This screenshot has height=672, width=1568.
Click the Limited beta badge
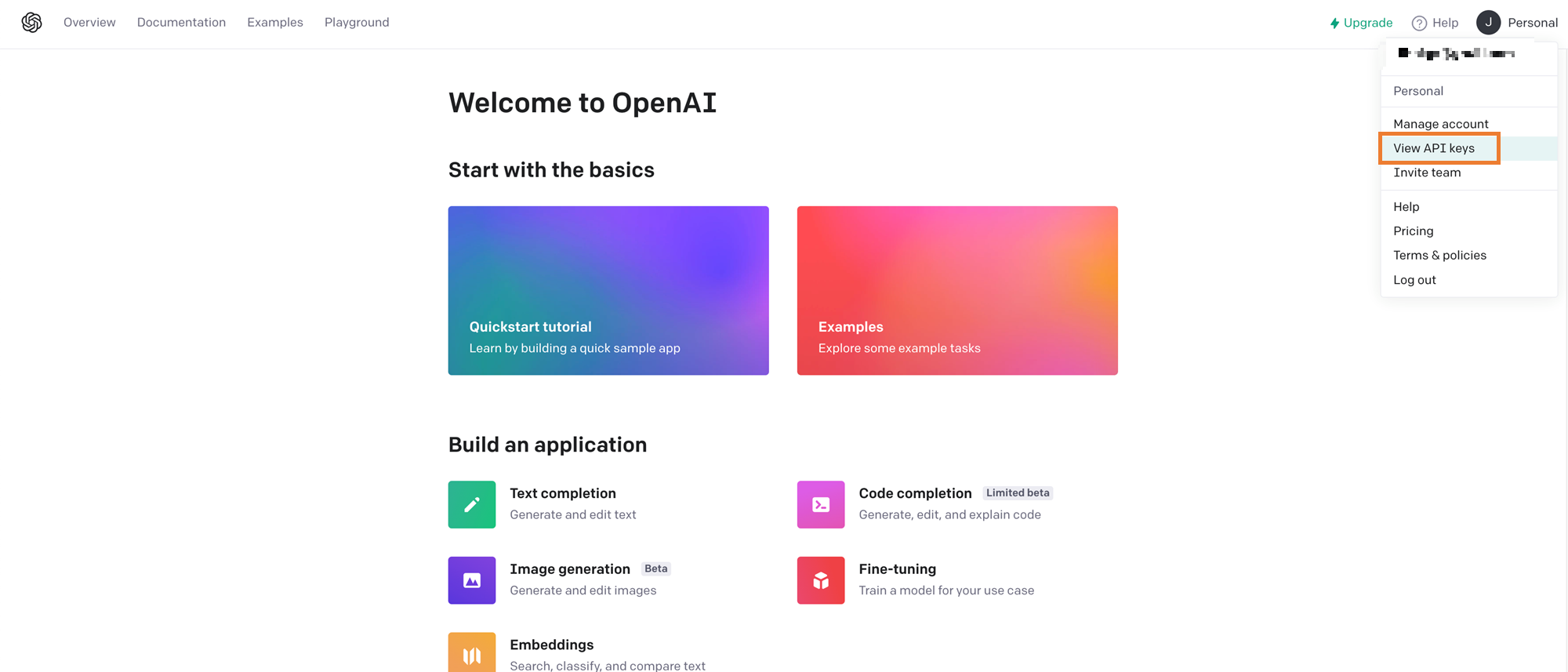[1018, 493]
